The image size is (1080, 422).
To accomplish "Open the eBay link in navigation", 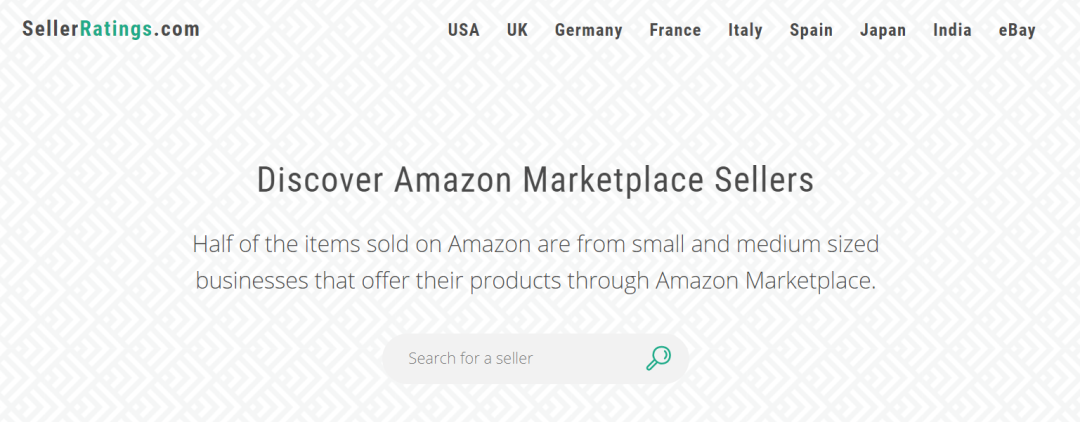I will [x=1017, y=30].
